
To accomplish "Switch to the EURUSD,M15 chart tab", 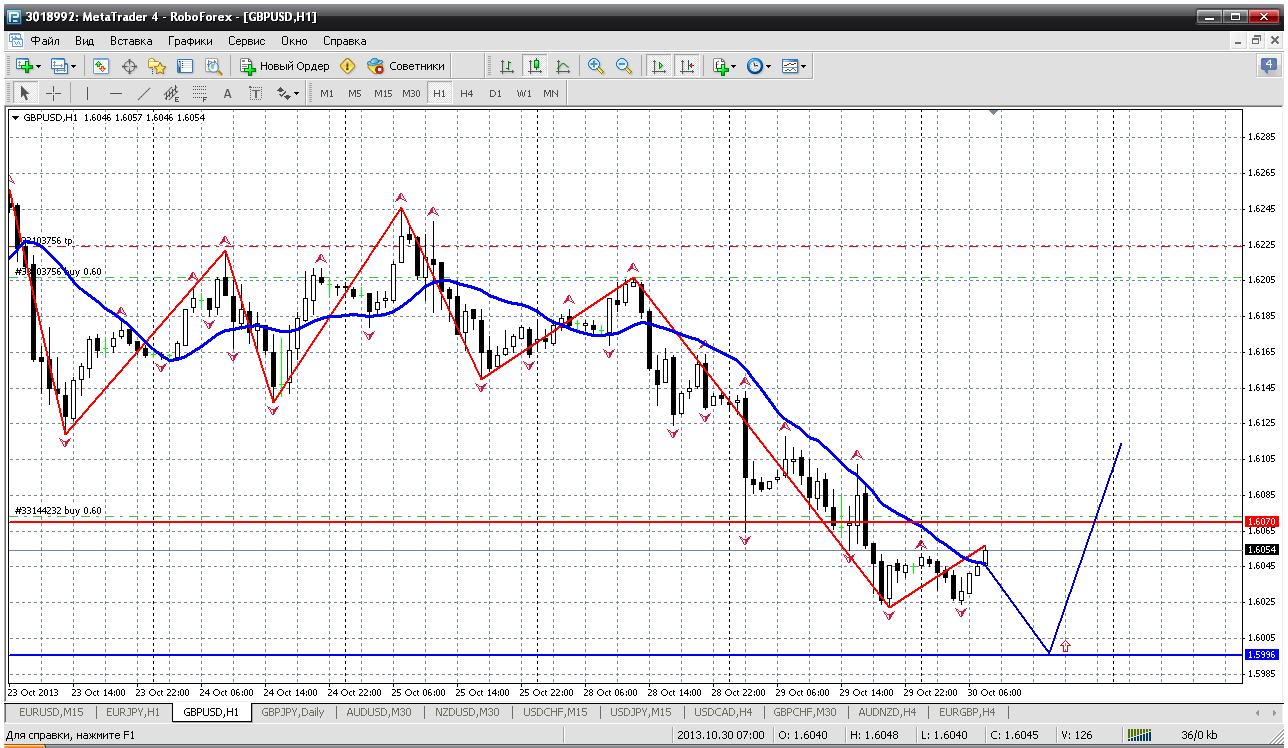I will coord(51,712).
